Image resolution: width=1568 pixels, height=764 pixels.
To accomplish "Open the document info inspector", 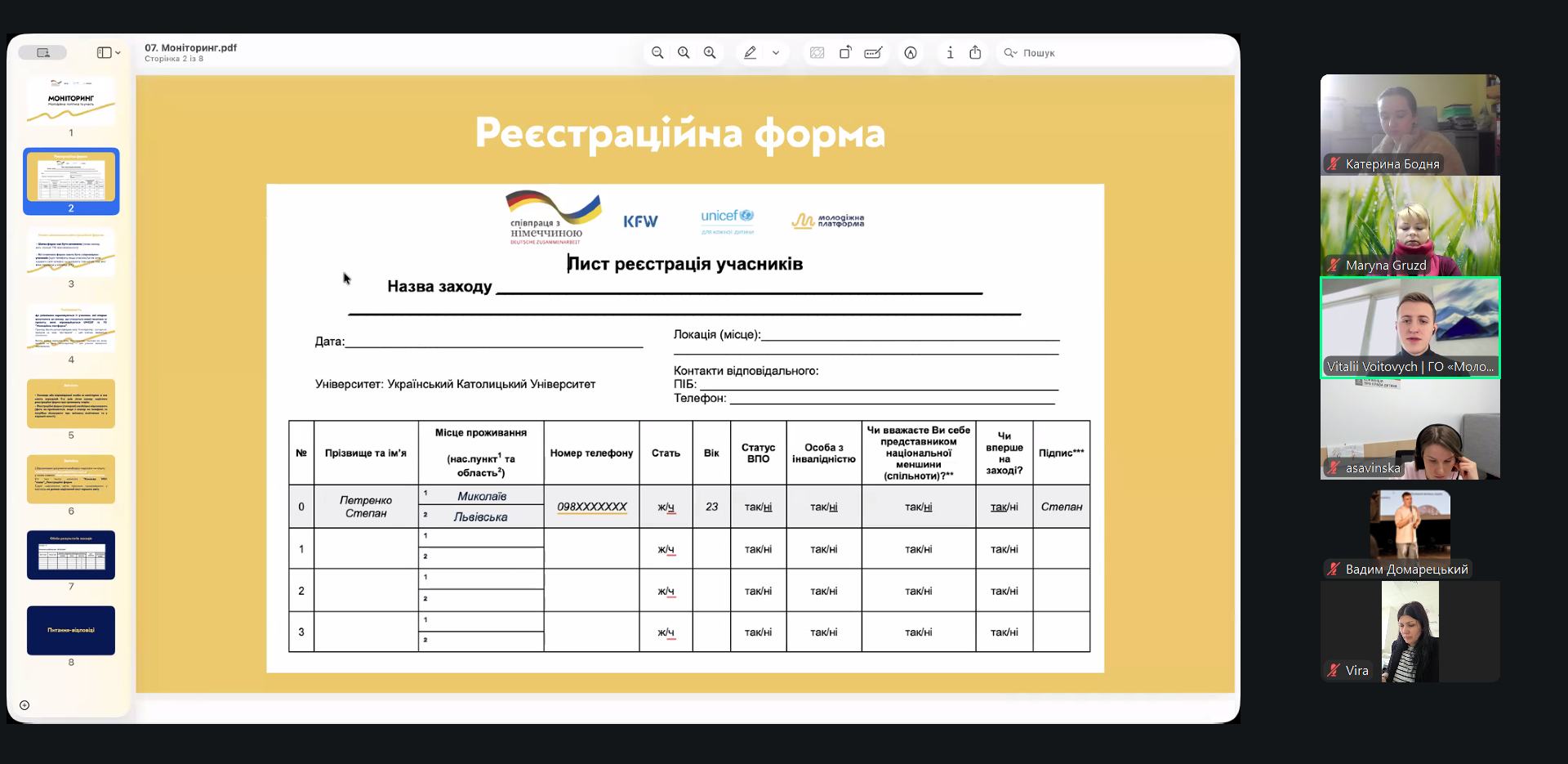I will (x=950, y=53).
